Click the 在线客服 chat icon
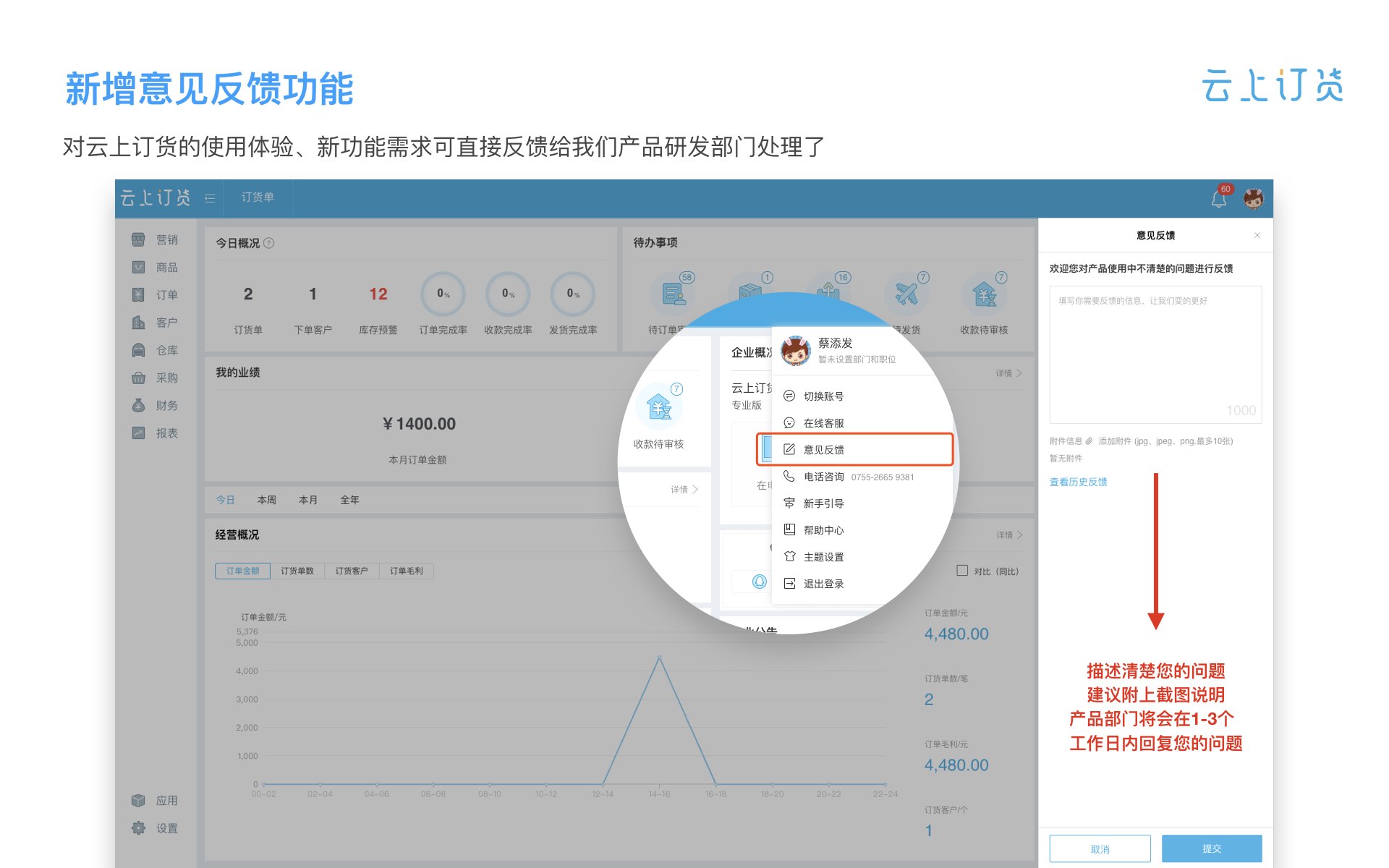 789,422
